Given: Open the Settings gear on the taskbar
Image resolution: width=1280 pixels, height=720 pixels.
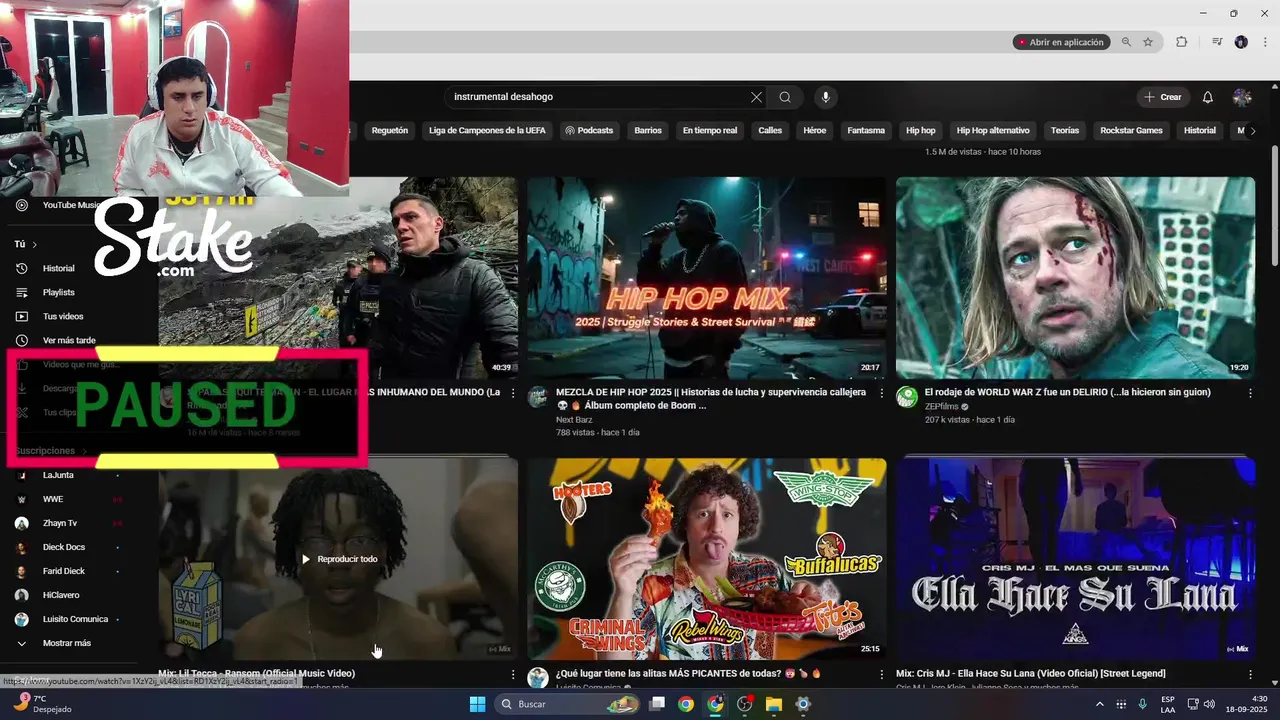Looking at the screenshot, I should tap(803, 704).
